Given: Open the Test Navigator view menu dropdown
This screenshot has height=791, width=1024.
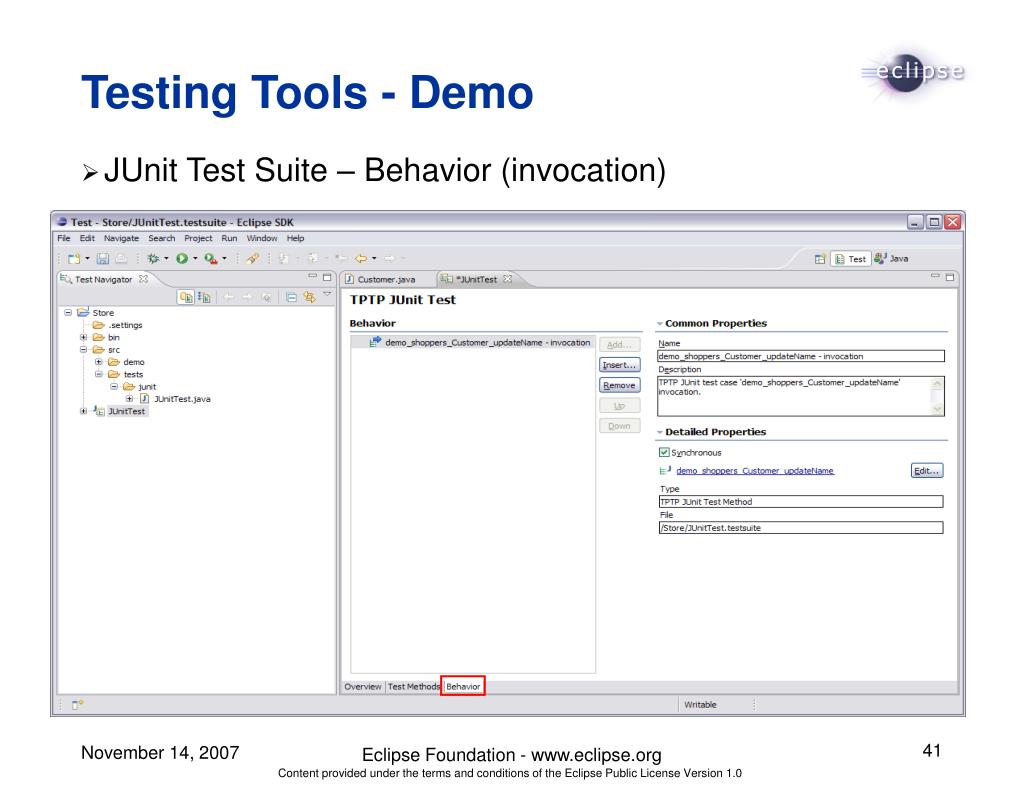Looking at the screenshot, I should pos(327,295).
